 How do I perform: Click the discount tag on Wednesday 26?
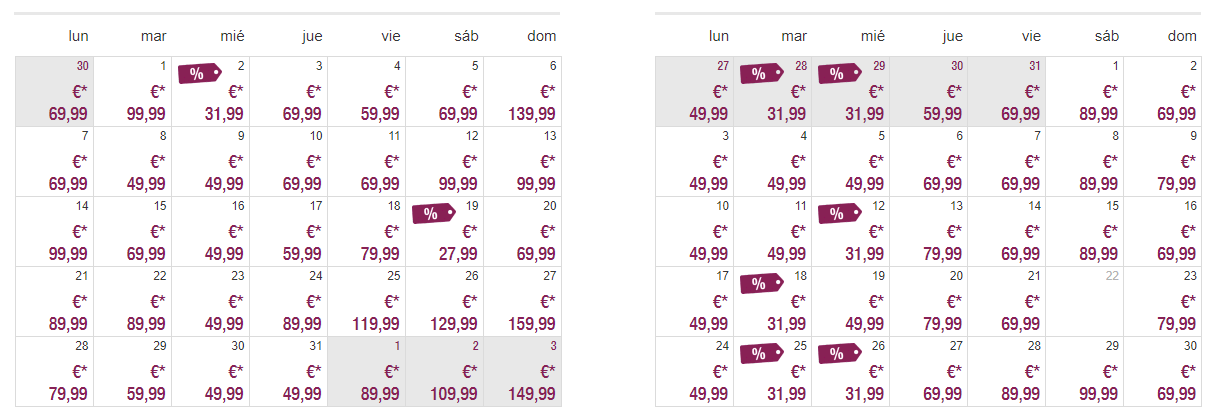click(839, 353)
